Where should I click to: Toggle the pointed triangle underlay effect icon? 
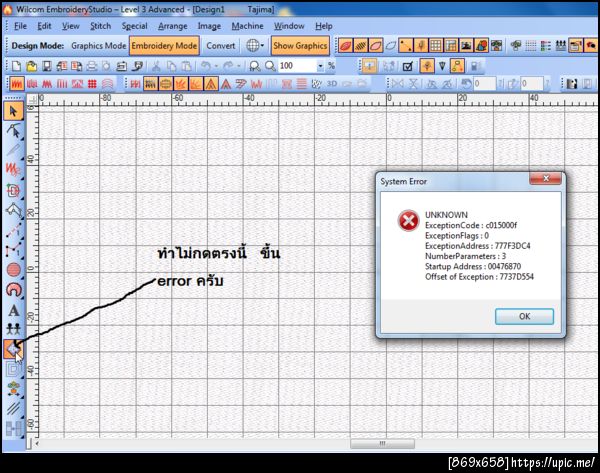pos(211,84)
